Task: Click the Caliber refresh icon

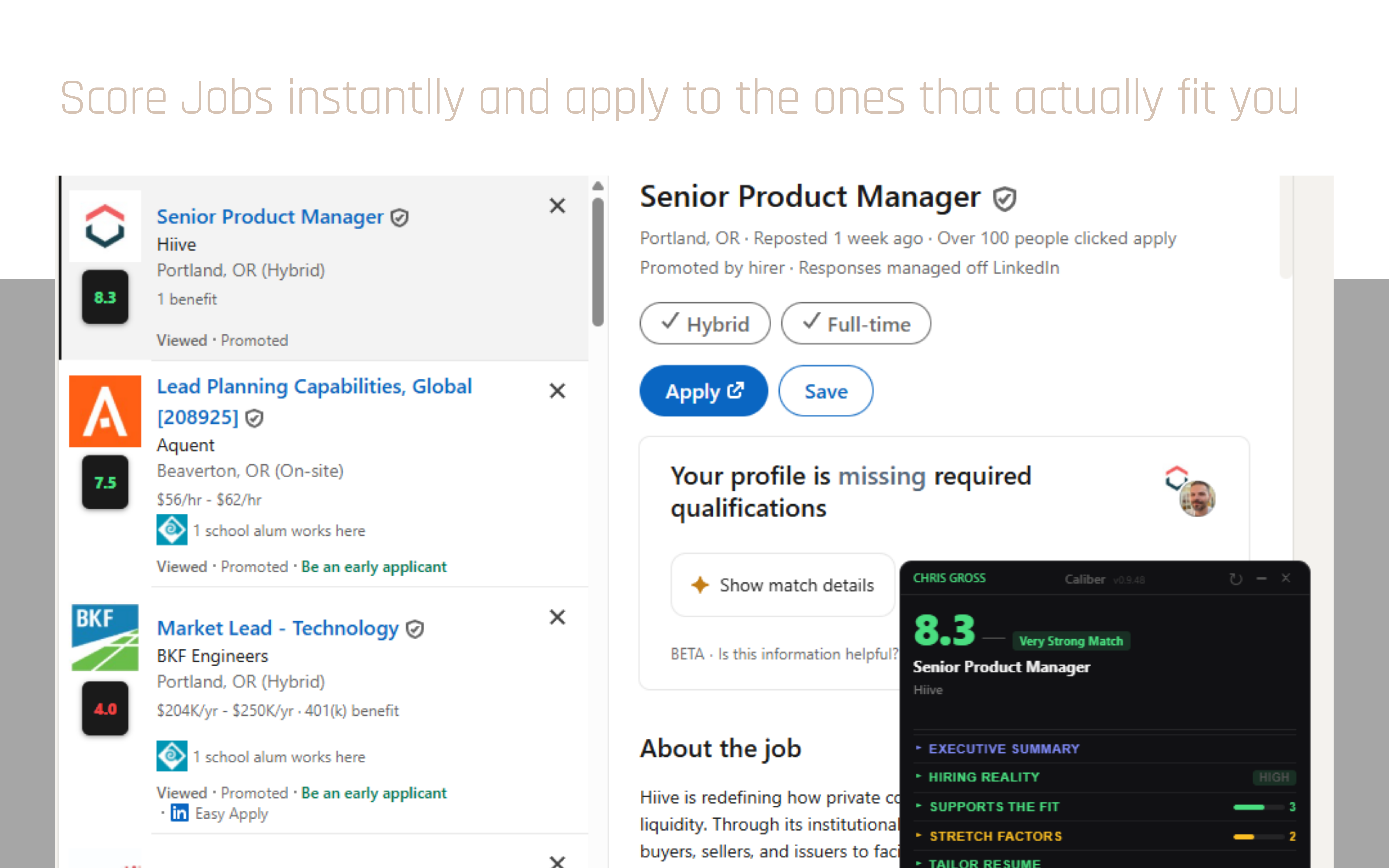Action: click(x=1235, y=579)
